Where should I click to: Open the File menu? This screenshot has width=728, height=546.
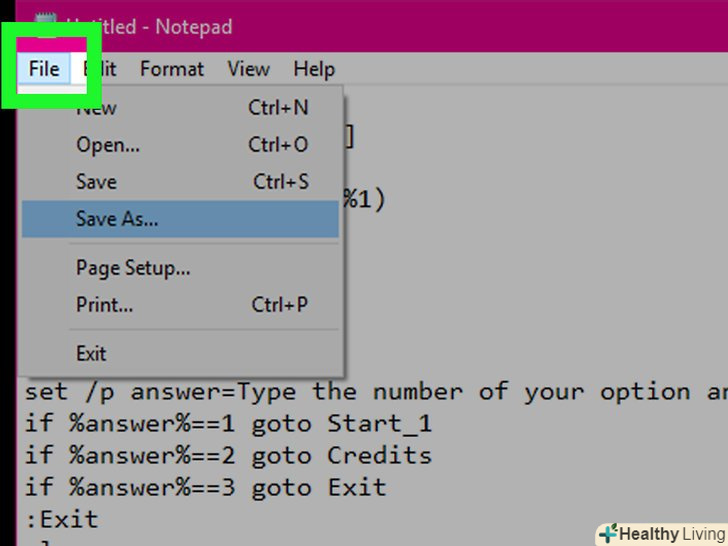44,69
